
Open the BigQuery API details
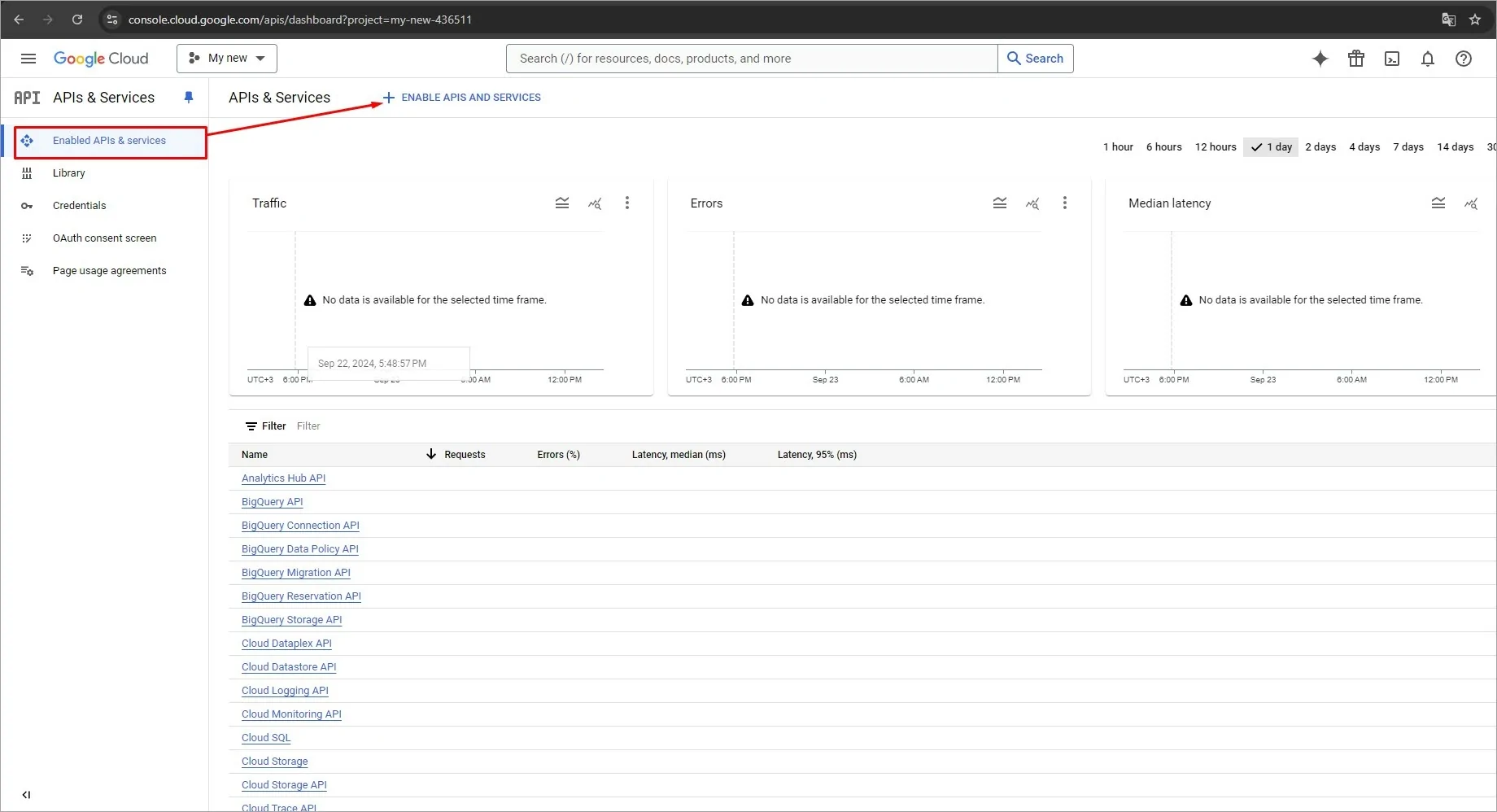pos(272,501)
